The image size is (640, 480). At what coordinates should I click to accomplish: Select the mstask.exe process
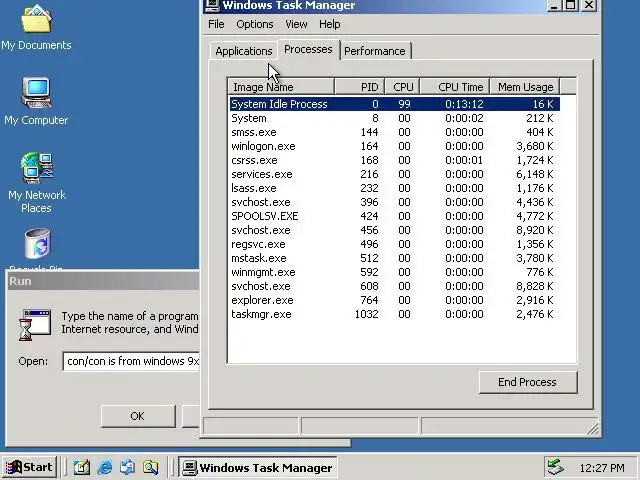point(394,258)
